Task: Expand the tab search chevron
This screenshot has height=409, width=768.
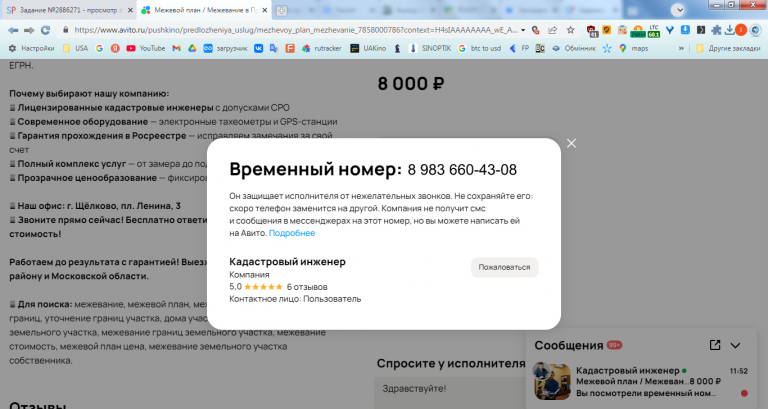Action: (x=678, y=10)
